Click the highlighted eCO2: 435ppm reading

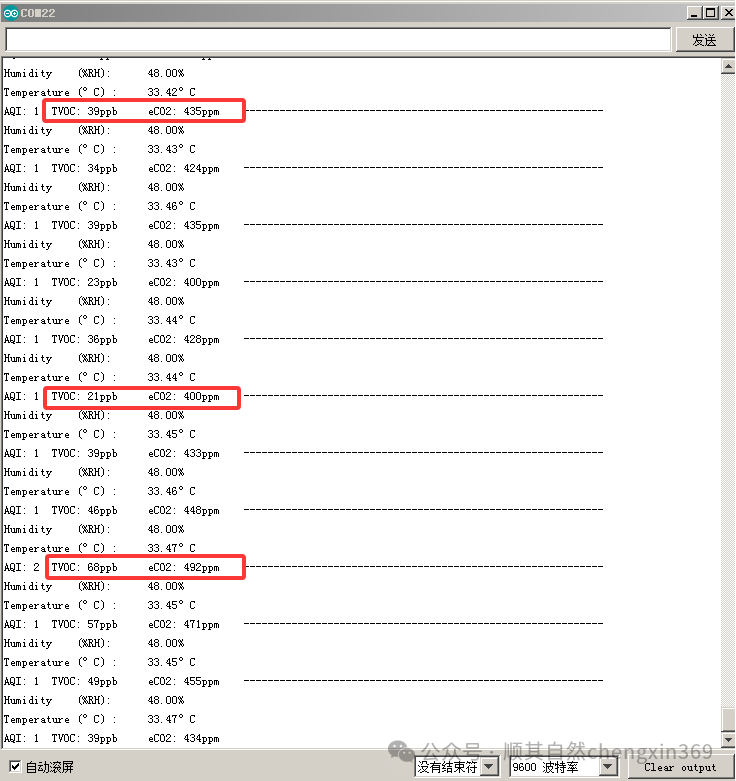[183, 112]
